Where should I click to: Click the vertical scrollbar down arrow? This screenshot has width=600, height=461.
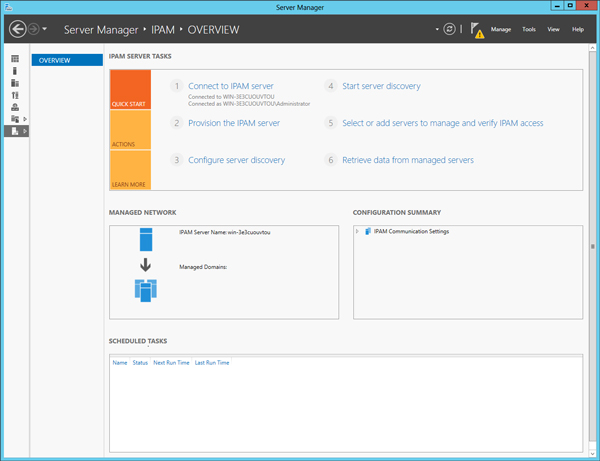point(592,454)
